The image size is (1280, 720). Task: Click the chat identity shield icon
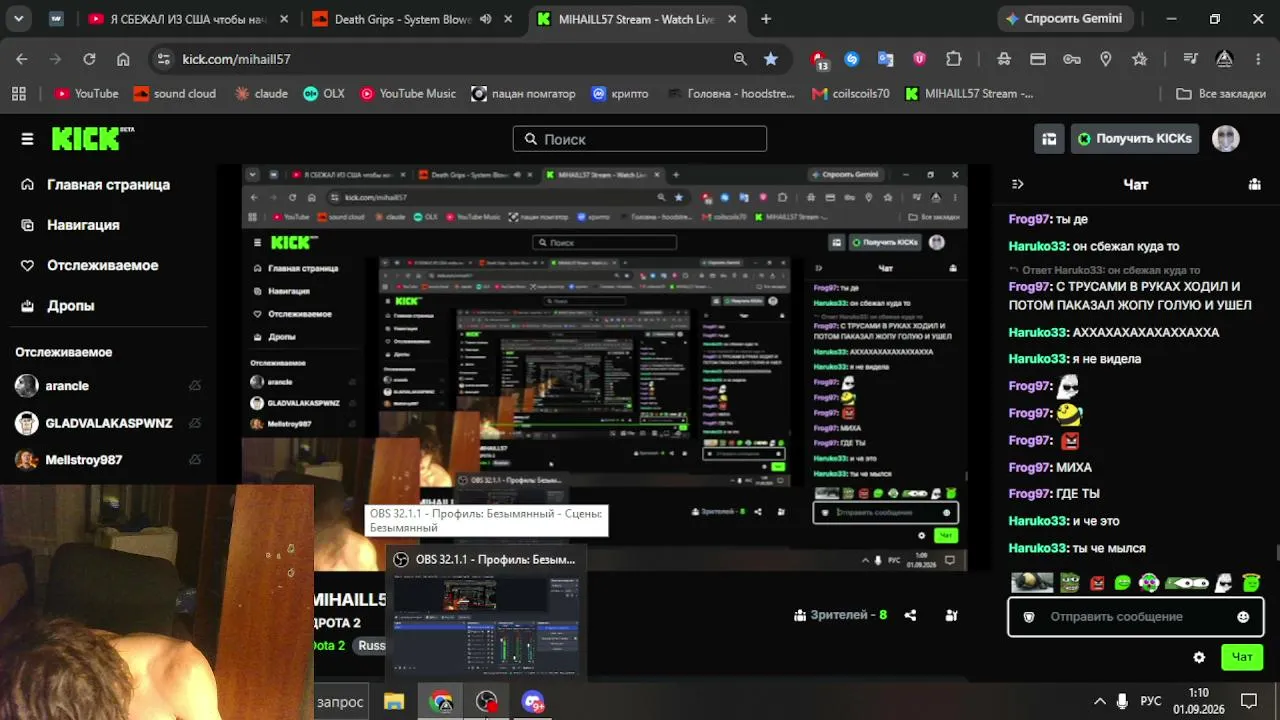click(1029, 617)
